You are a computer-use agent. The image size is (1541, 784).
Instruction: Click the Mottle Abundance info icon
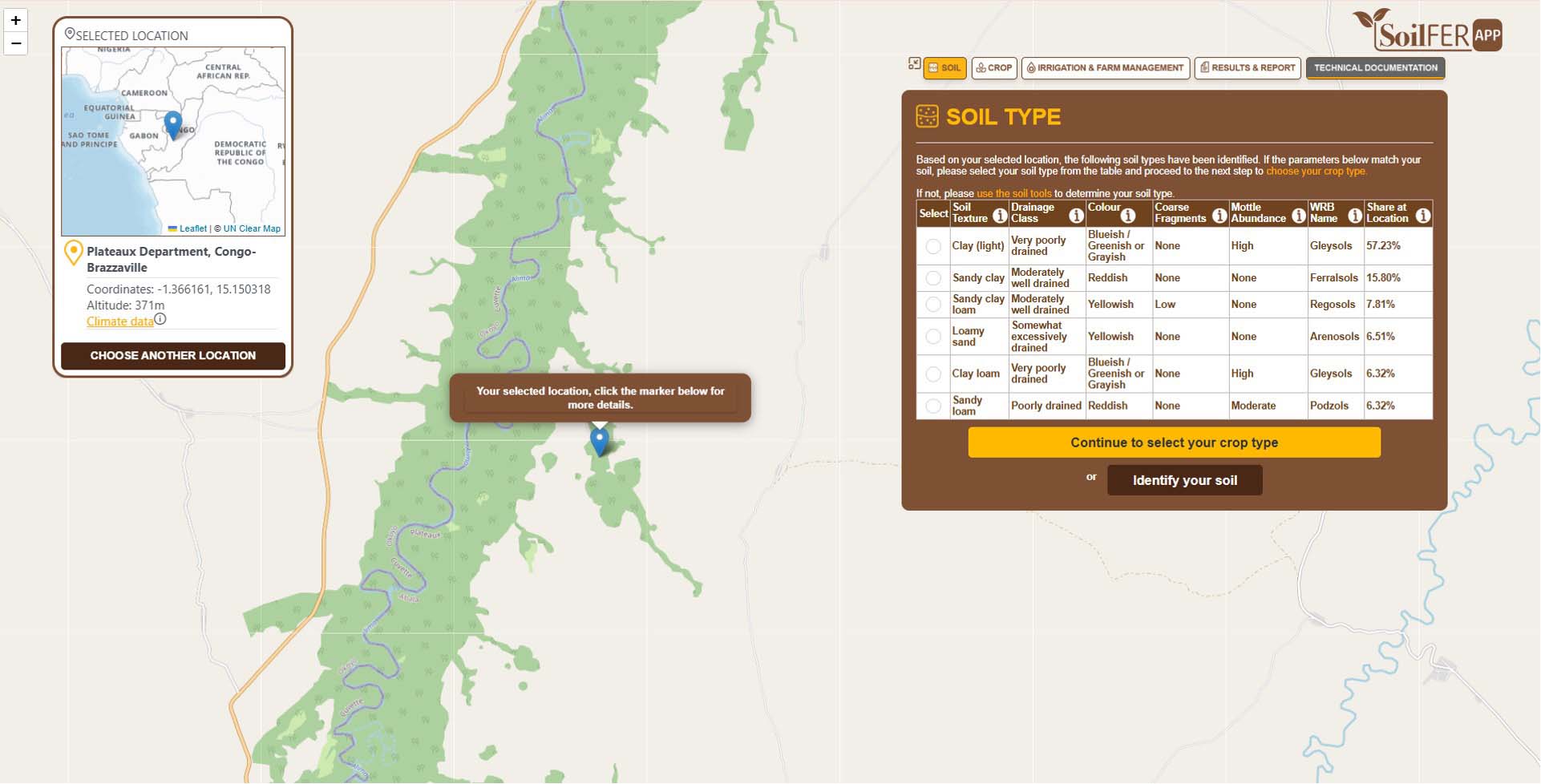click(x=1298, y=215)
